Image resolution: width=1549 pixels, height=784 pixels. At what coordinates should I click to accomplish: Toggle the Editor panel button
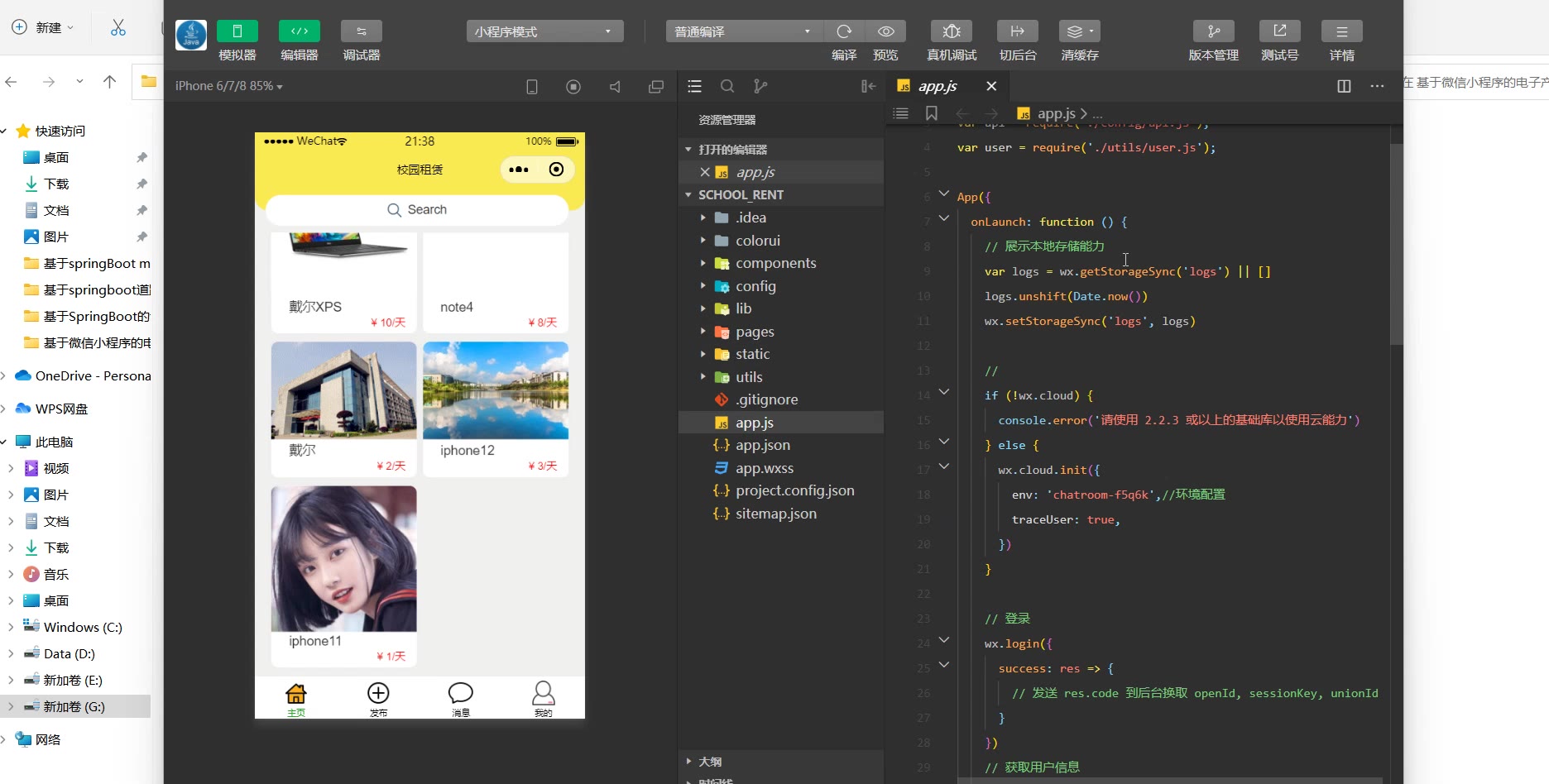tap(300, 31)
